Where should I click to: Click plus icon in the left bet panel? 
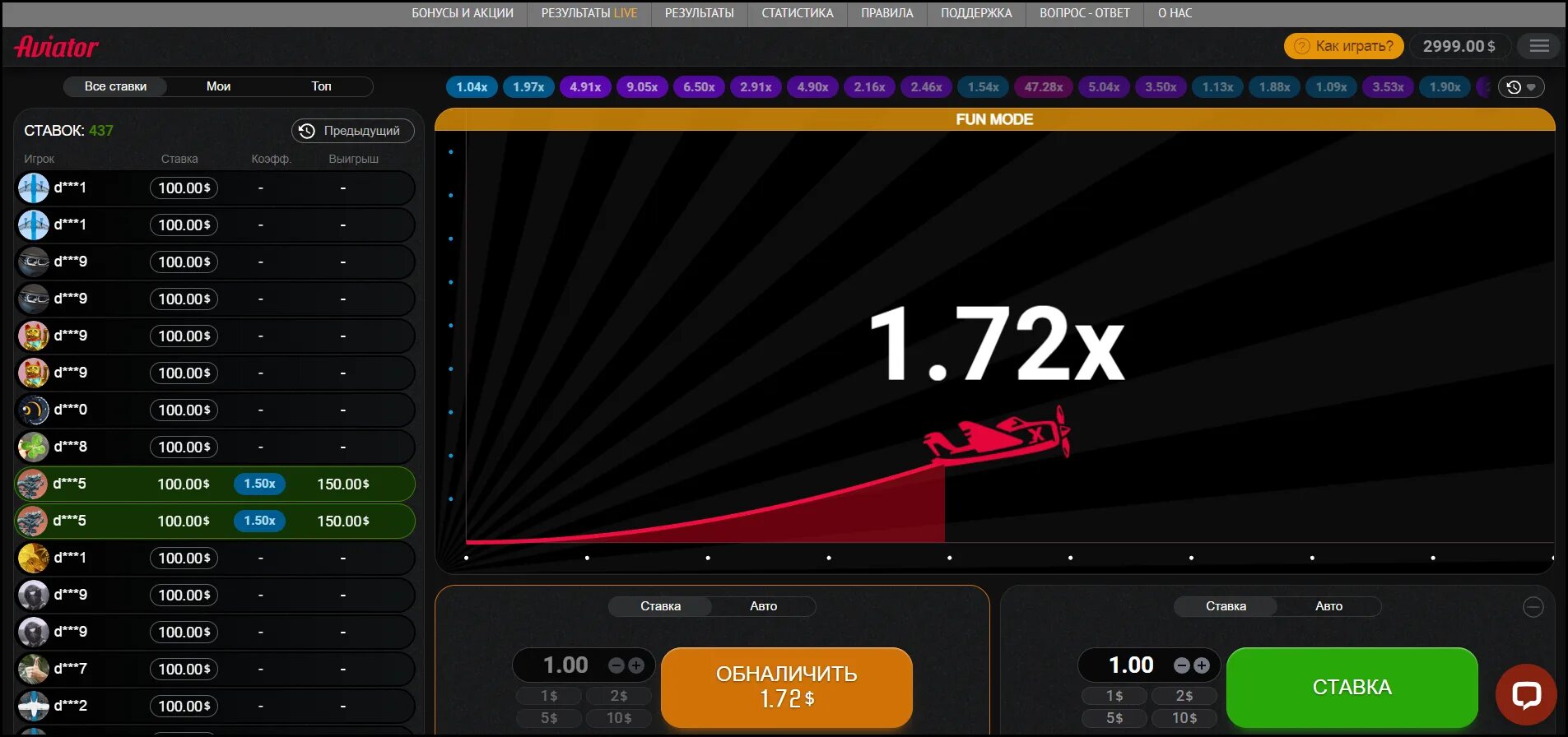click(636, 665)
